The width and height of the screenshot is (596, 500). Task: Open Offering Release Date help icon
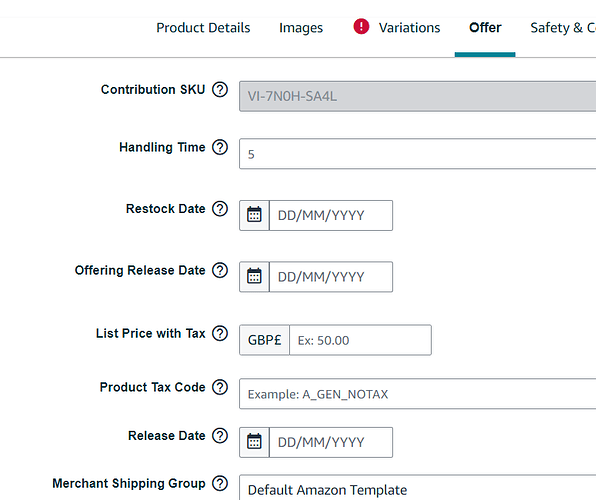pyautogui.click(x=220, y=270)
